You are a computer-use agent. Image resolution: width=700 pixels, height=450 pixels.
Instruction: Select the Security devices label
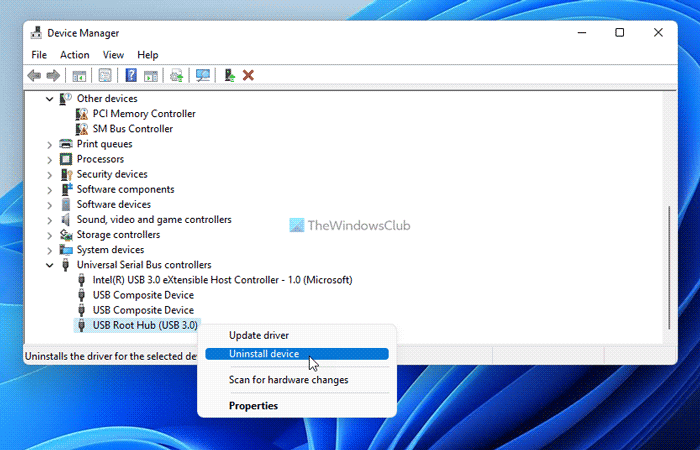coord(112,175)
